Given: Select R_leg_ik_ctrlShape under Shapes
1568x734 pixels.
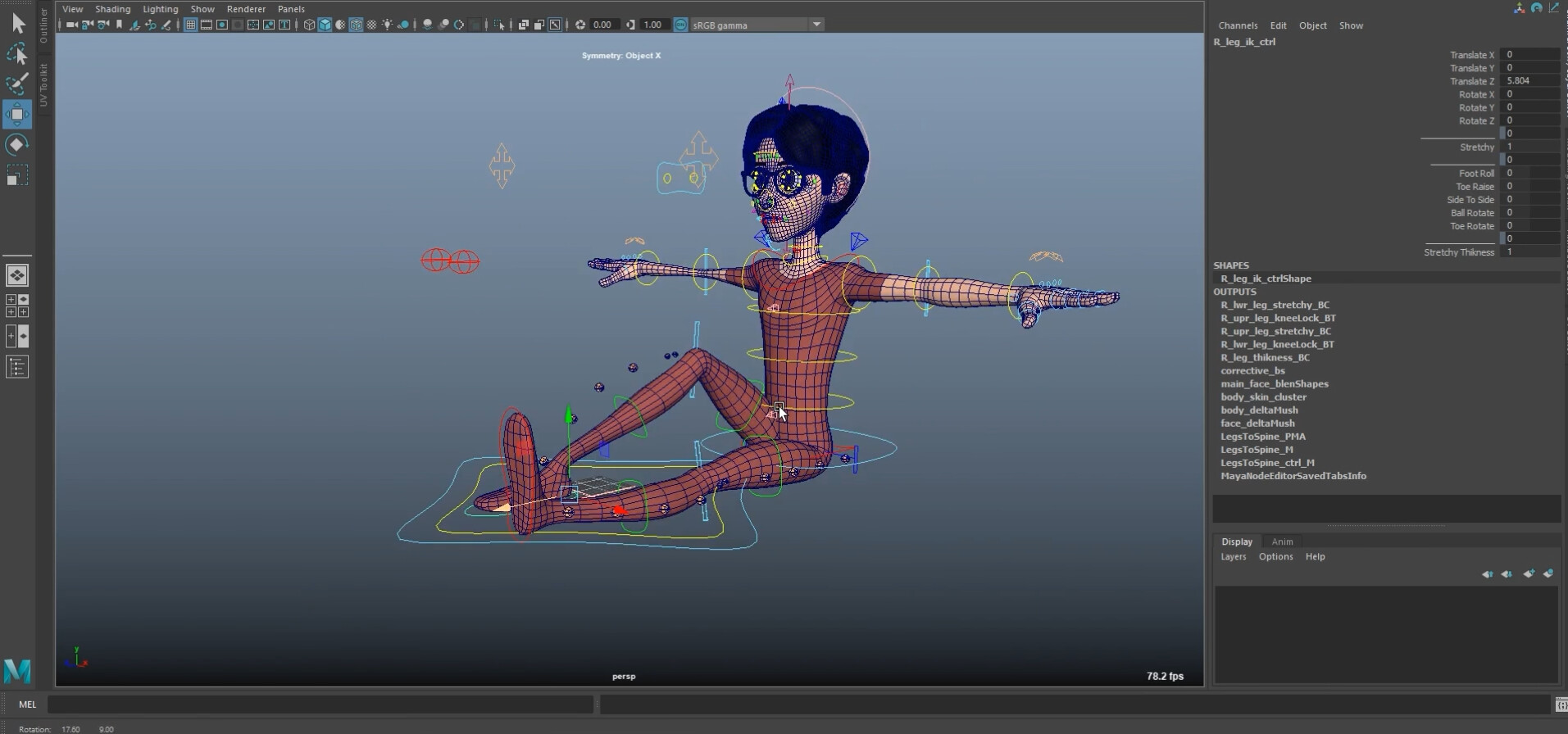Looking at the screenshot, I should (x=1266, y=279).
